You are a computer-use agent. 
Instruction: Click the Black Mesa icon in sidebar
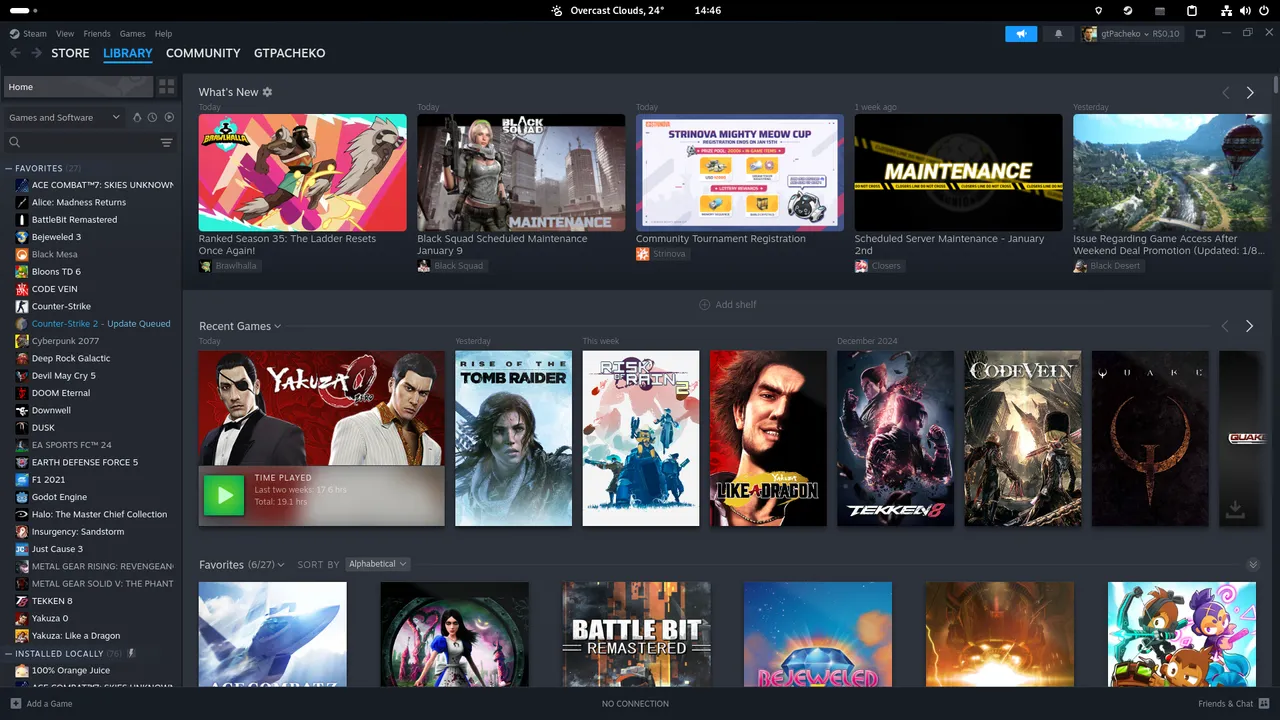22,254
